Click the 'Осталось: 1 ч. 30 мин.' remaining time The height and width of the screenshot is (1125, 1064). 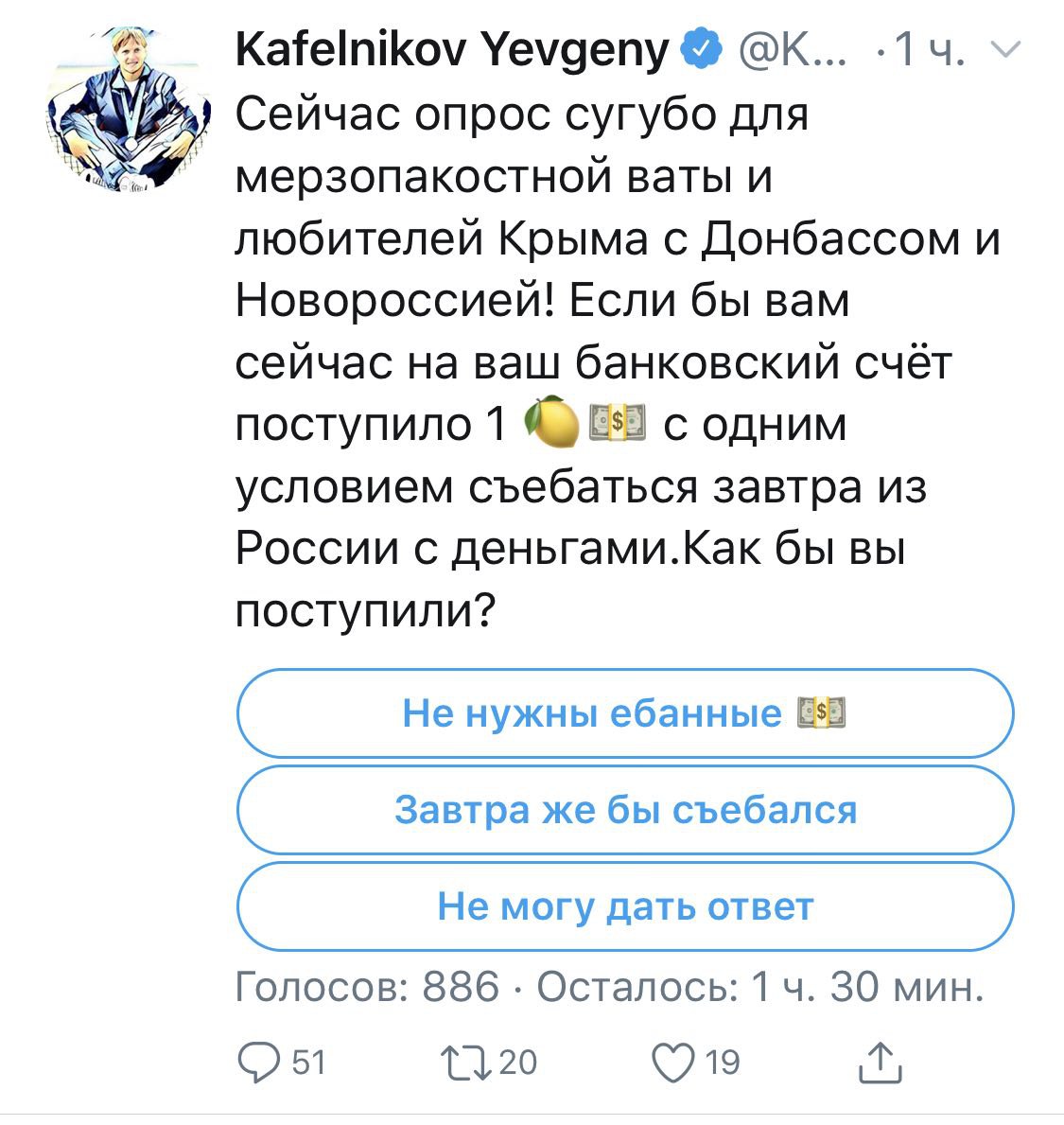[761, 987]
